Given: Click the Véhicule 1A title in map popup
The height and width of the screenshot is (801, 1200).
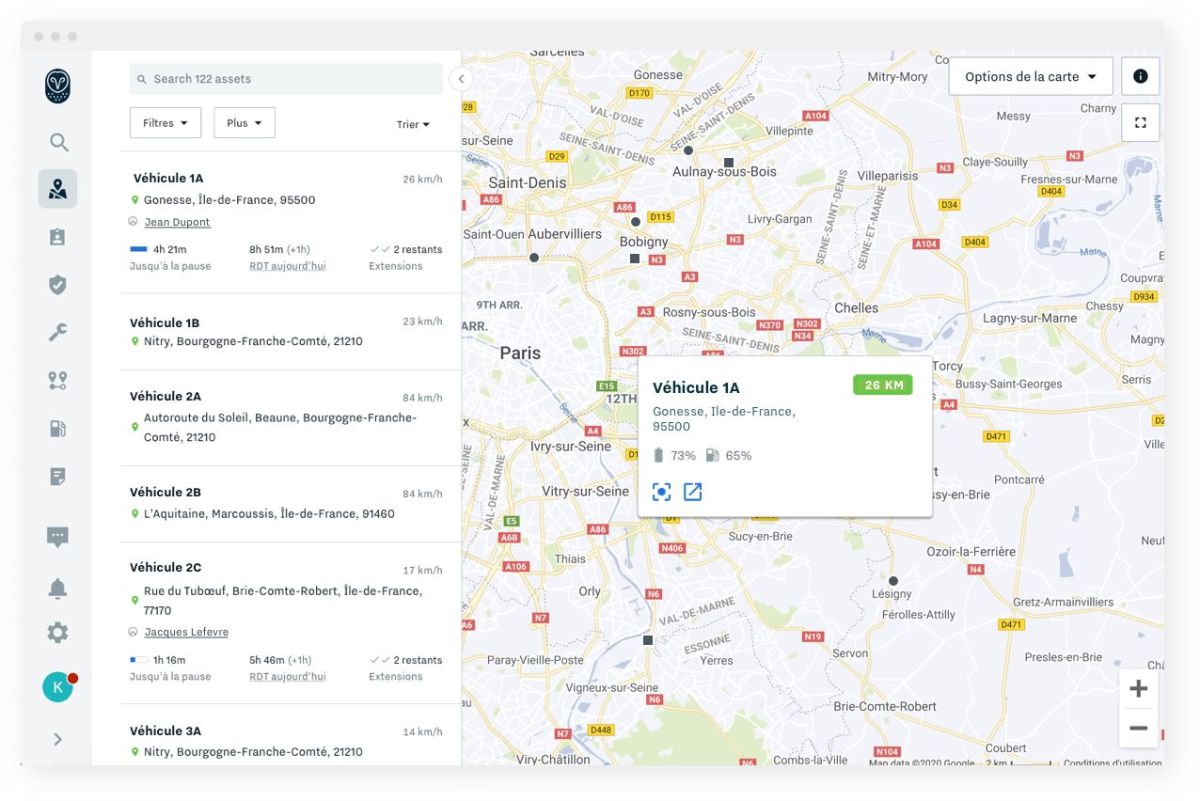Looking at the screenshot, I should (696, 388).
